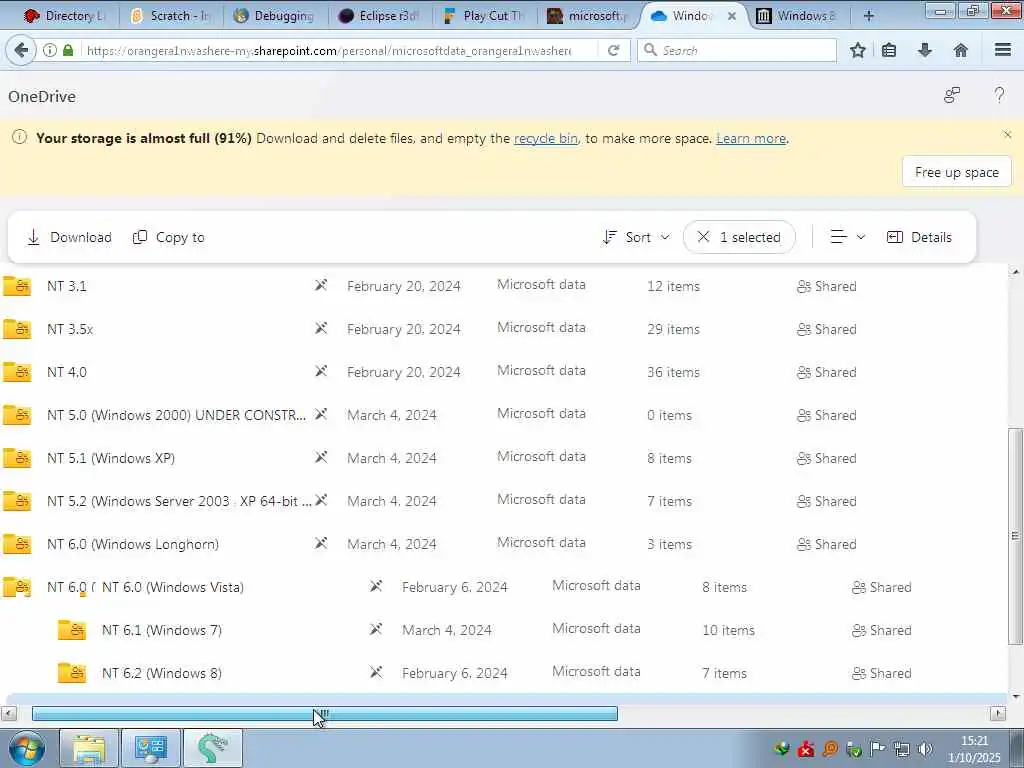The image size is (1024, 768).
Task: Download the selected item
Action: pyautogui.click(x=69, y=237)
